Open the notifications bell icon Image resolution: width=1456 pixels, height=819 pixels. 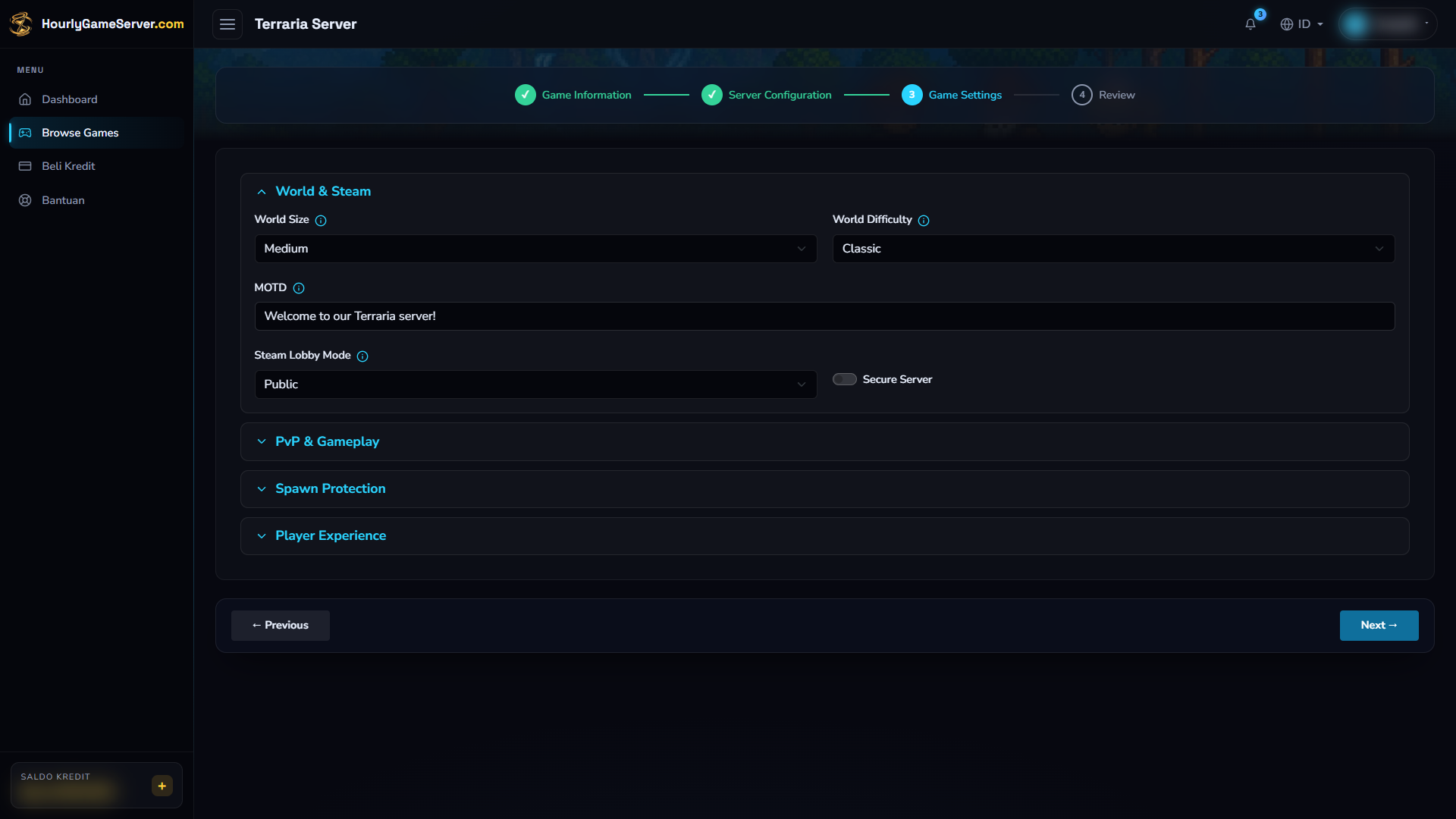point(1250,24)
